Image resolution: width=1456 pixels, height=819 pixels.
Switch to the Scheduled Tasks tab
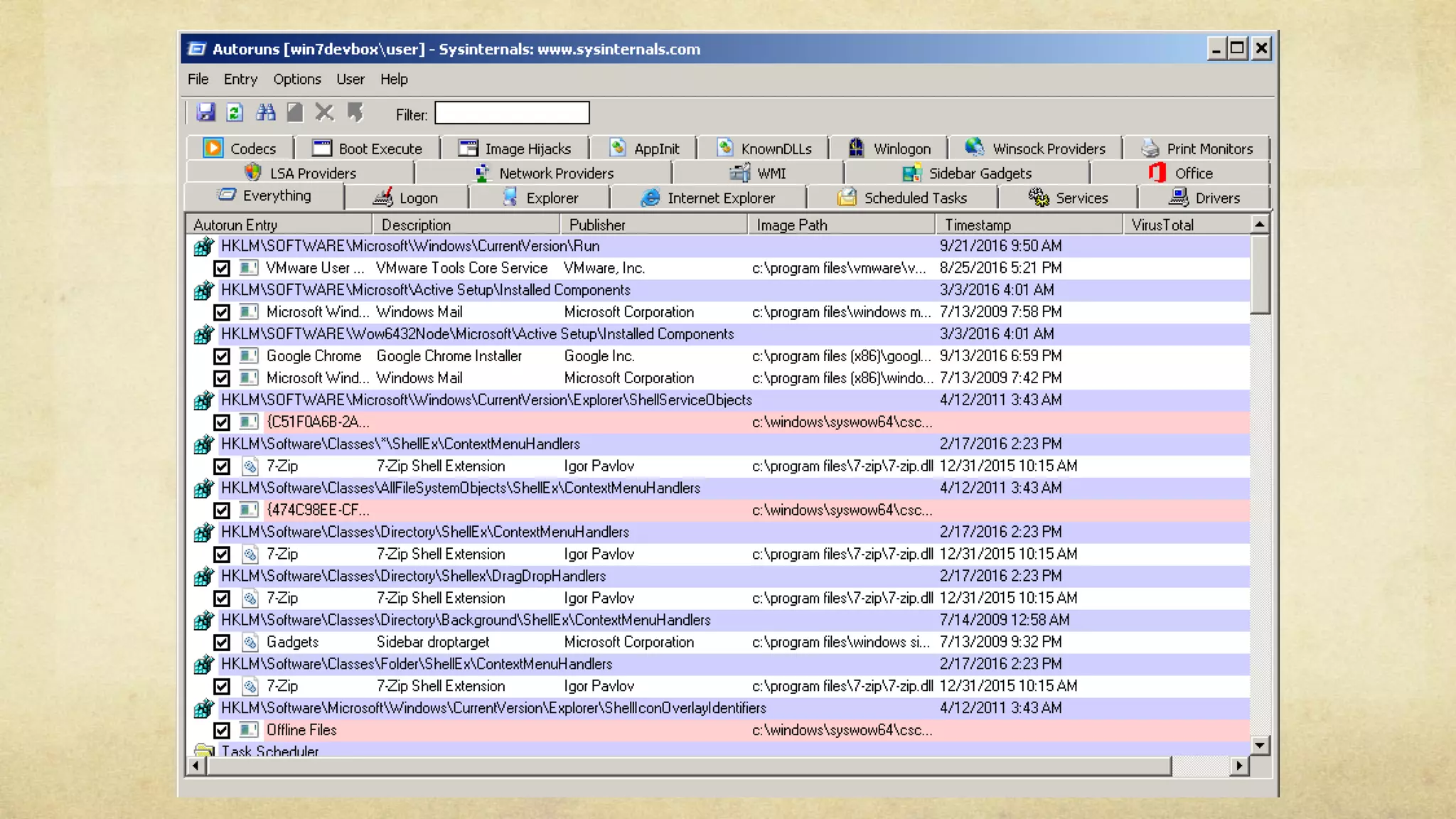click(901, 198)
